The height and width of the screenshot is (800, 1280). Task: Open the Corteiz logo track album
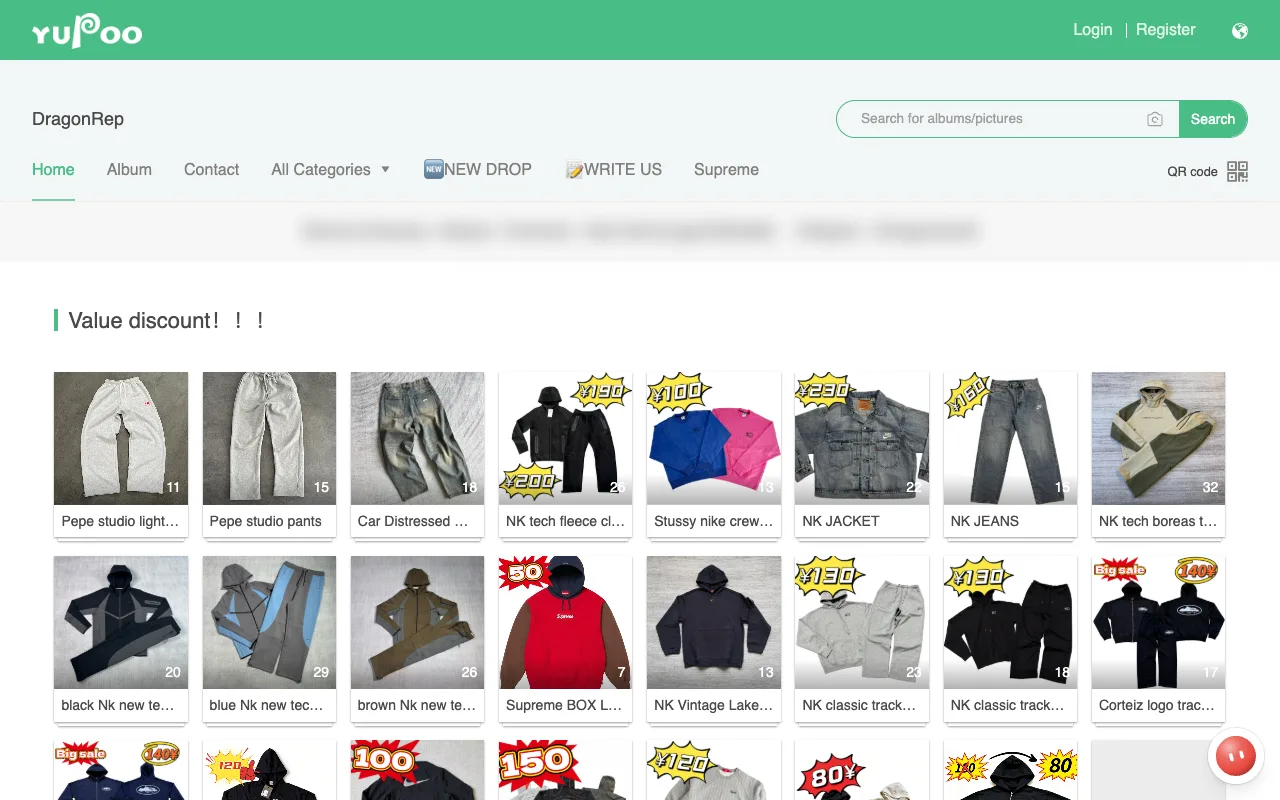tap(1158, 622)
